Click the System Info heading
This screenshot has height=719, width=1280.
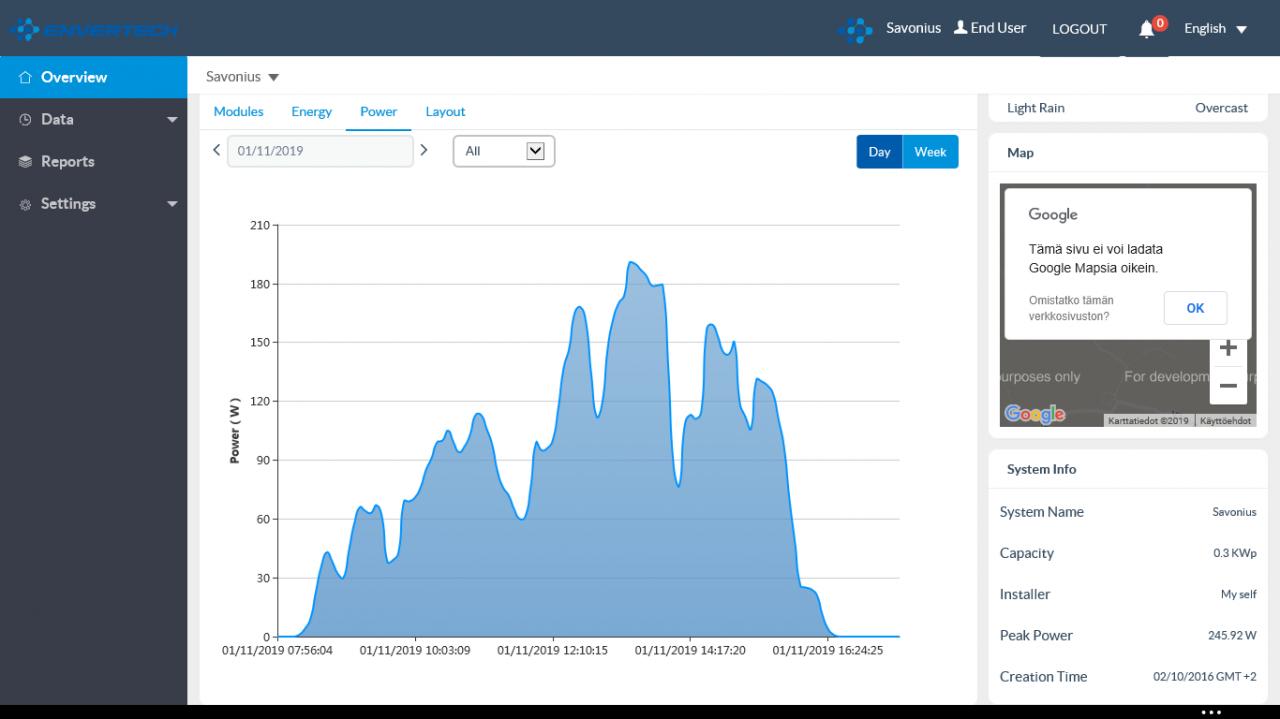click(1042, 469)
